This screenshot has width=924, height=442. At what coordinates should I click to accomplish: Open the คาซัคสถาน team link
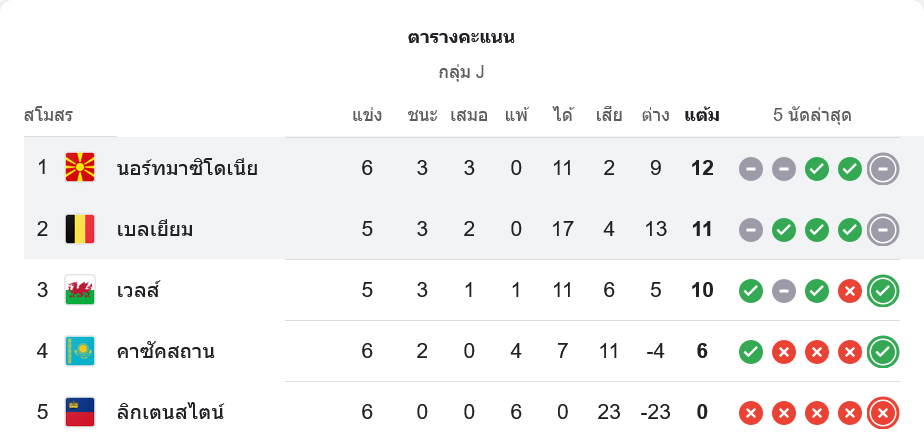point(165,352)
